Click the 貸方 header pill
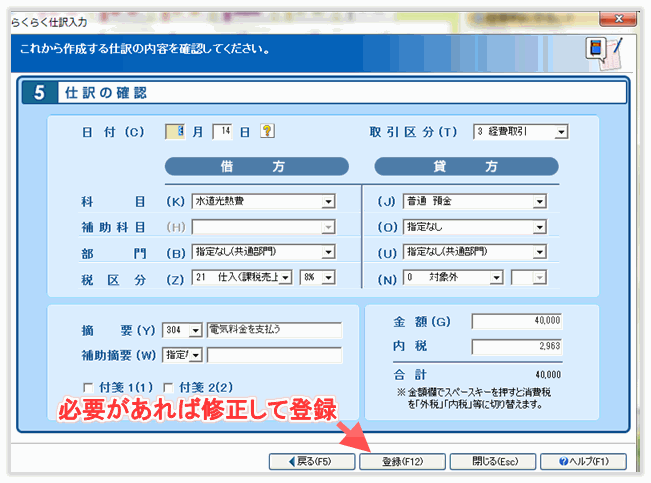The width and height of the screenshot is (651, 483). click(466, 167)
